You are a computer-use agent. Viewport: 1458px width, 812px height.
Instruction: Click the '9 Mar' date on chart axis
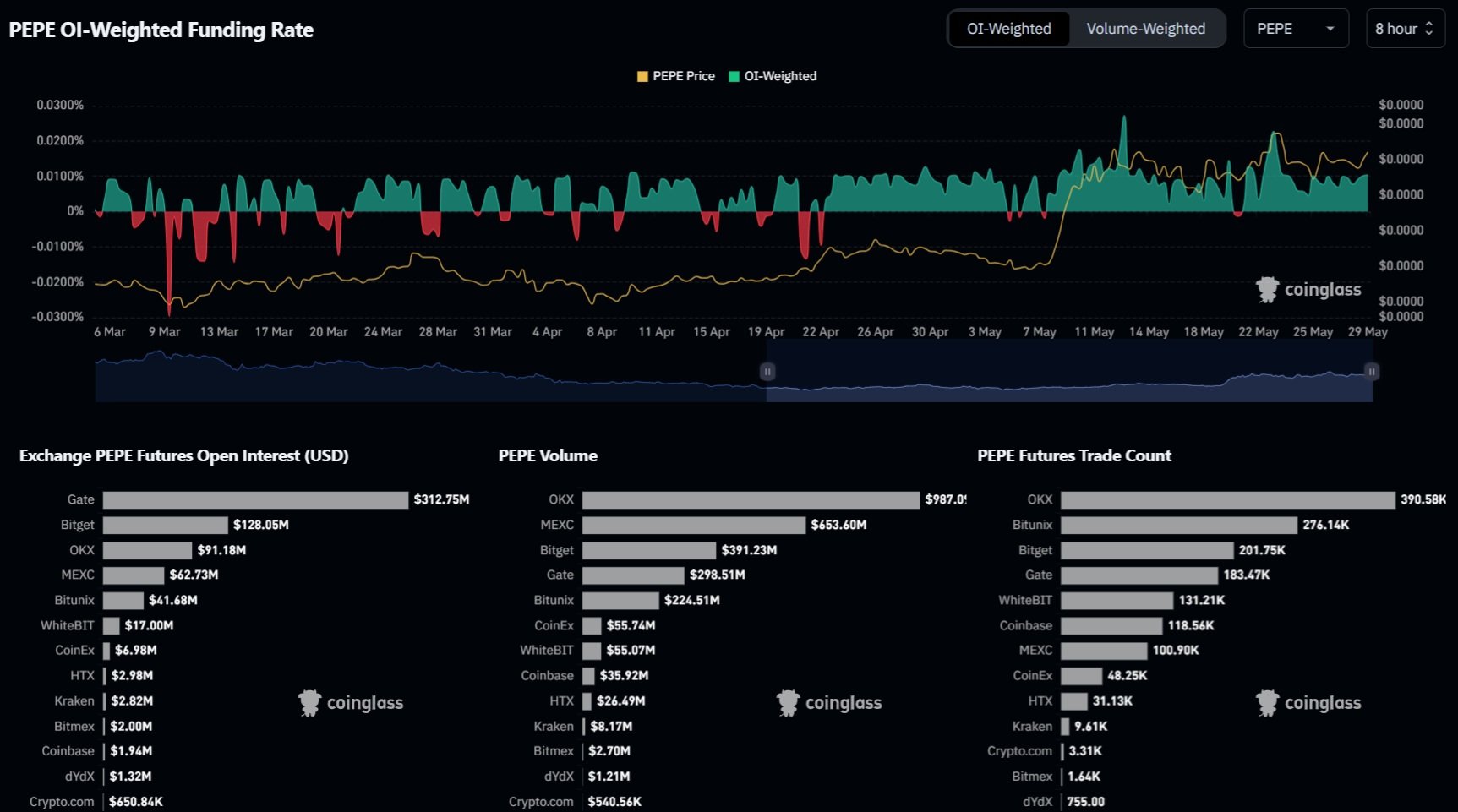[x=165, y=332]
